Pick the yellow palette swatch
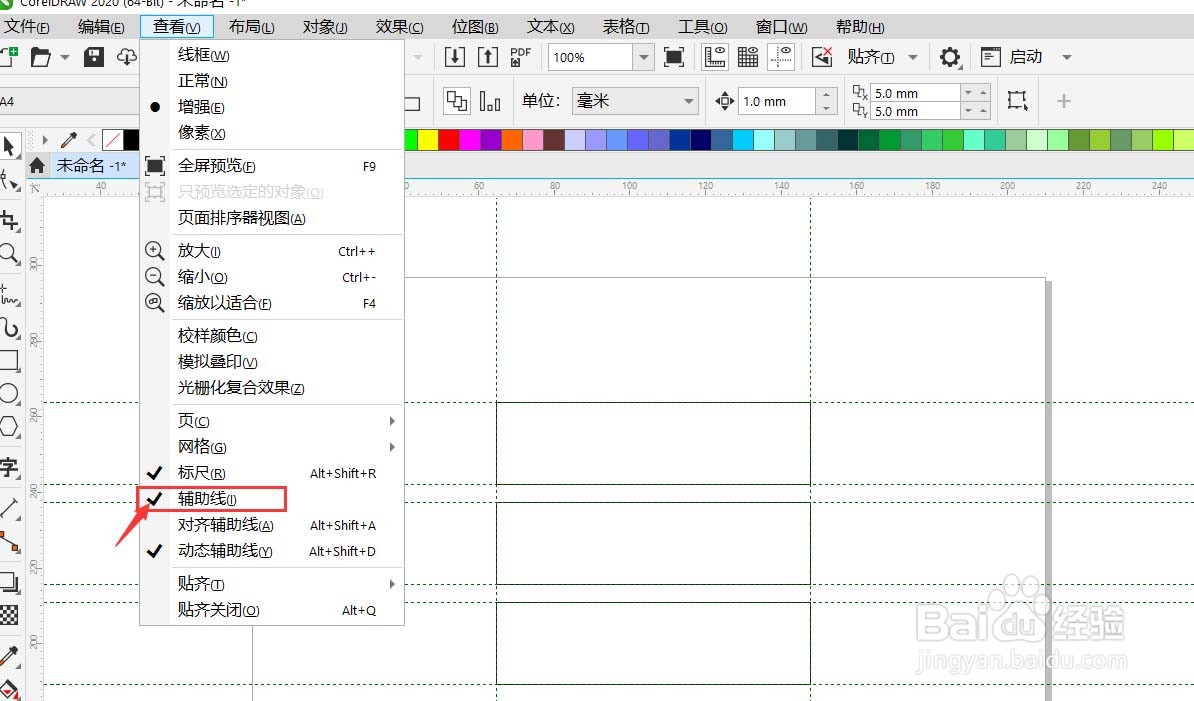Viewport: 1194px width, 701px height. click(x=428, y=139)
